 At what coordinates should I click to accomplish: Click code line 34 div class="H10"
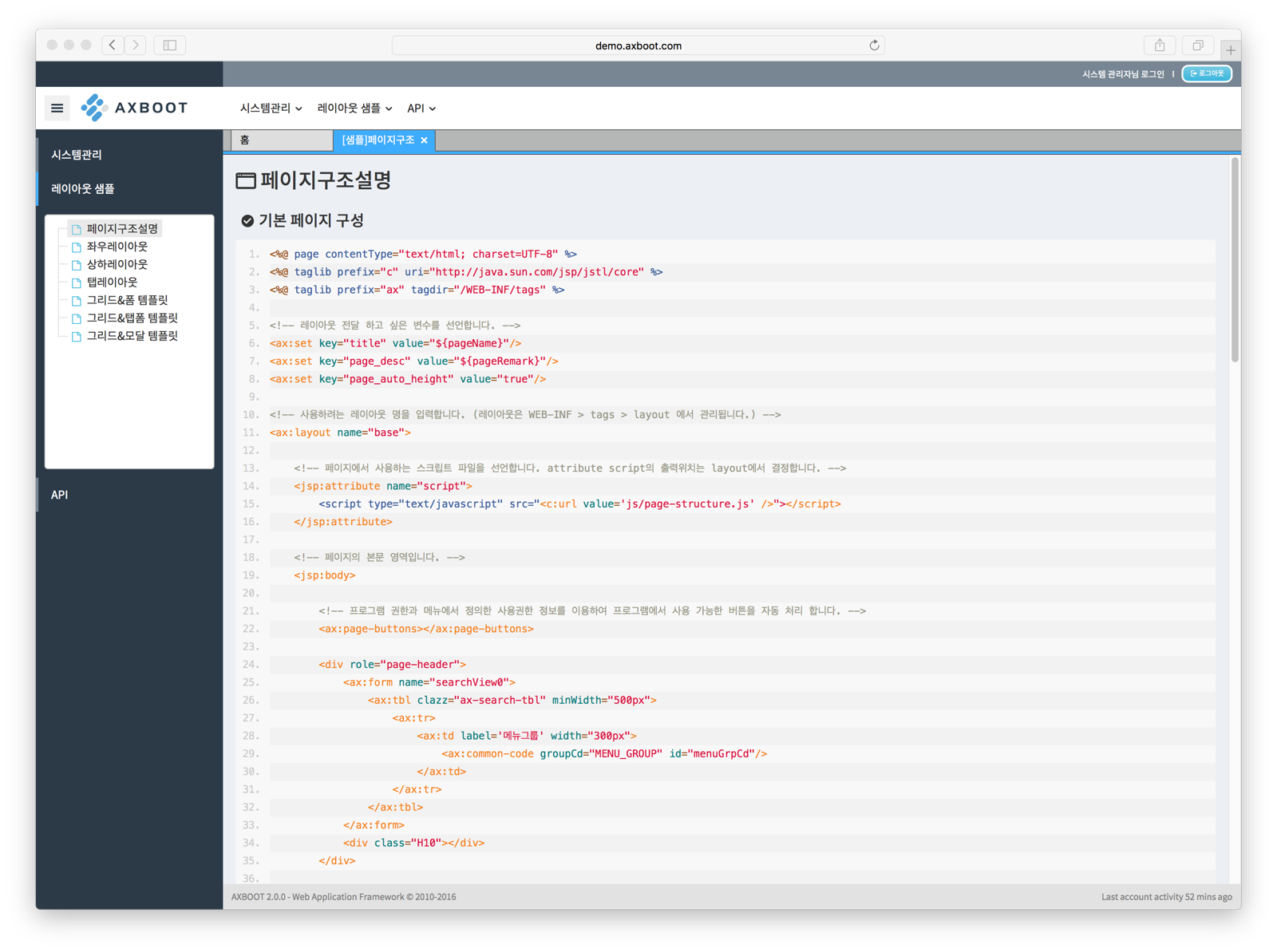pyautogui.click(x=413, y=843)
